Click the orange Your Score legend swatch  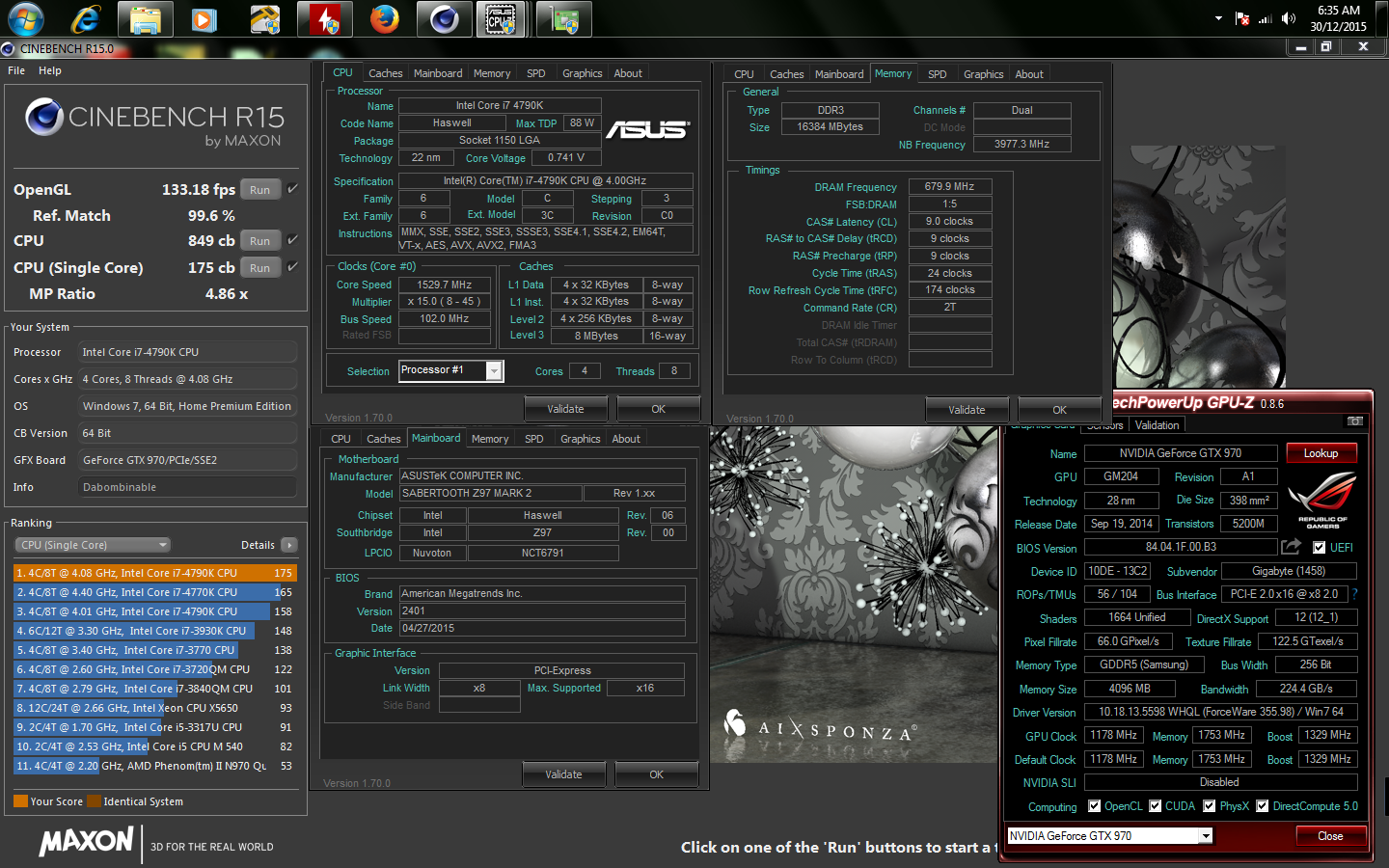tap(20, 801)
